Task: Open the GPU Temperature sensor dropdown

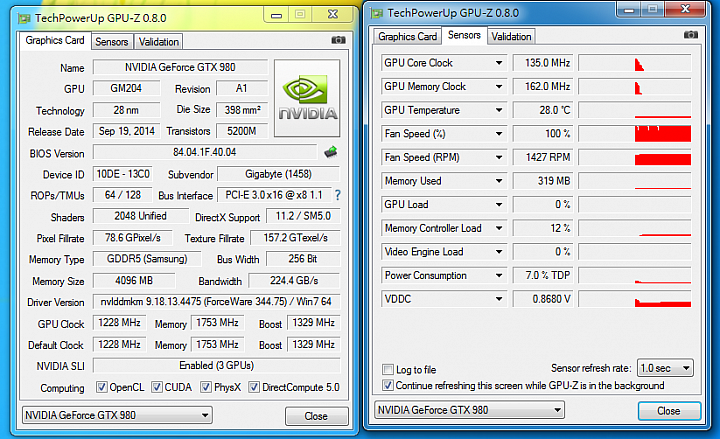Action: [x=499, y=110]
